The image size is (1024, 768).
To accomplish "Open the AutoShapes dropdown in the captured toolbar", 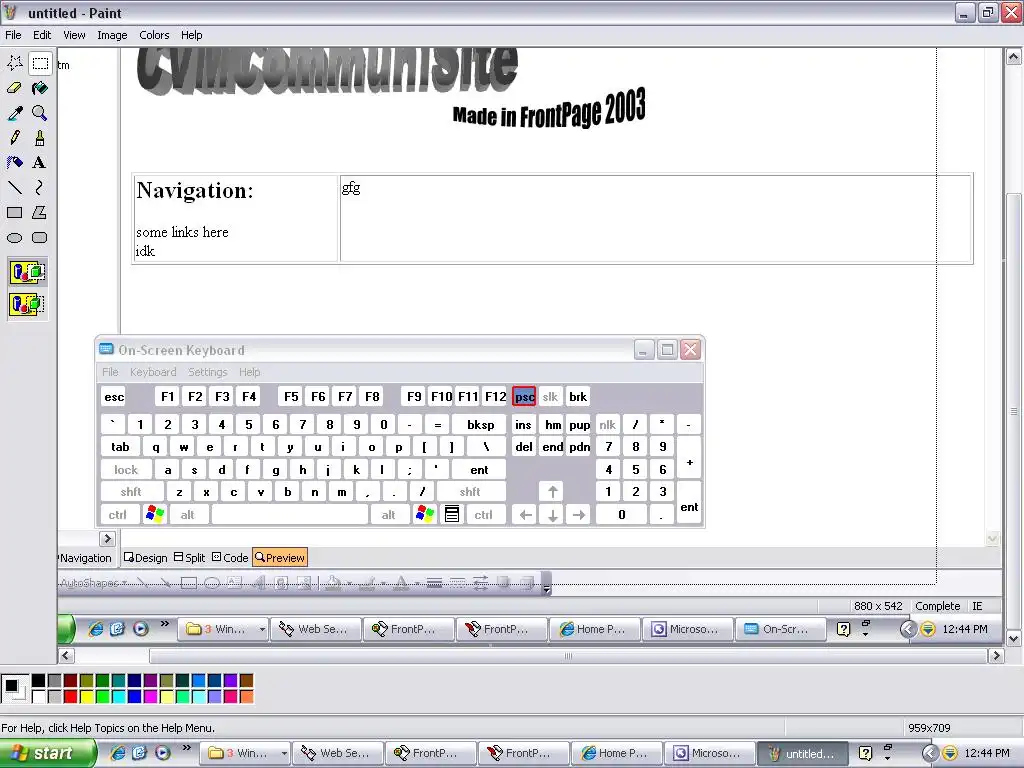I will [93, 583].
